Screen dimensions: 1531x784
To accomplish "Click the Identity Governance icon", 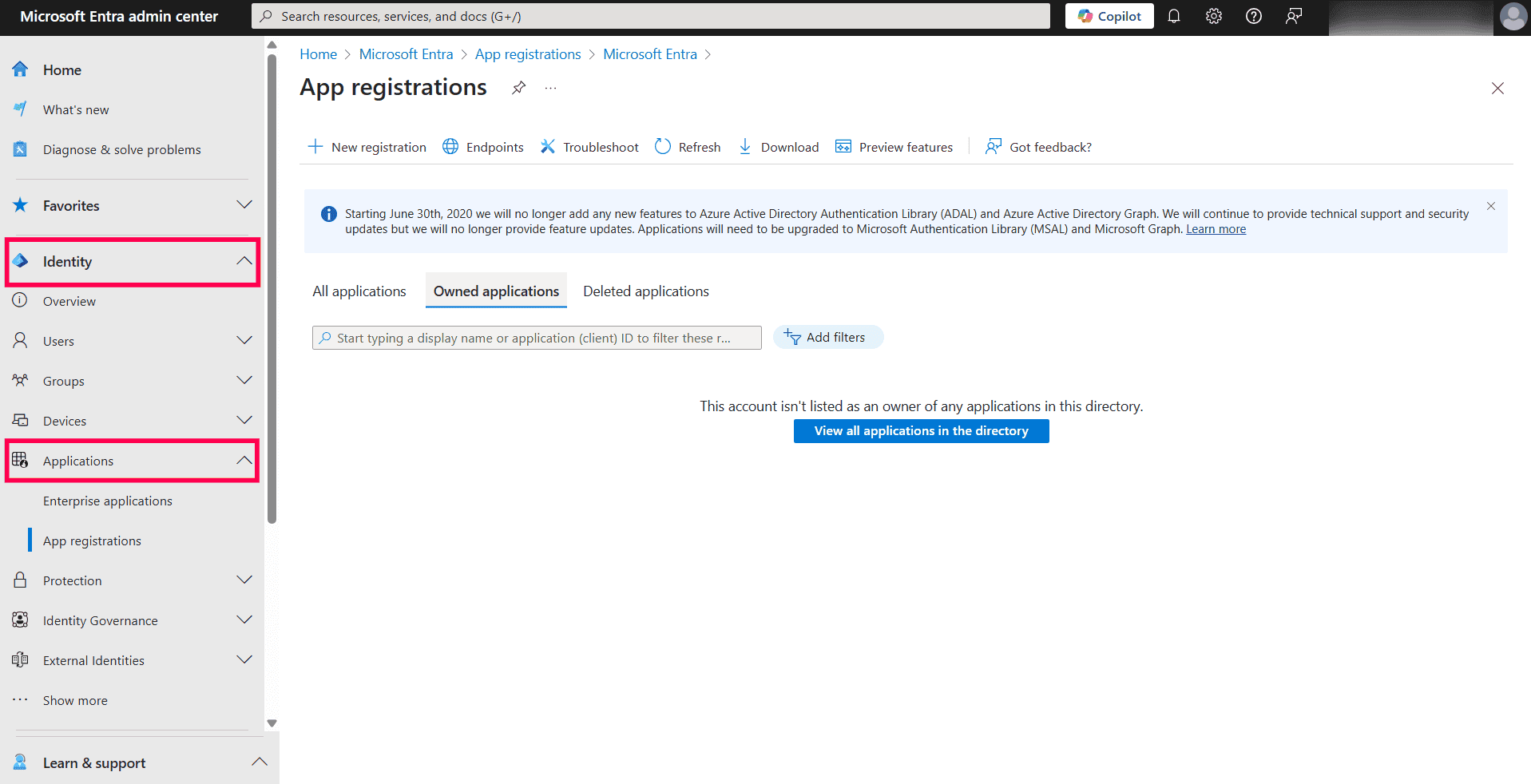I will coord(20,620).
